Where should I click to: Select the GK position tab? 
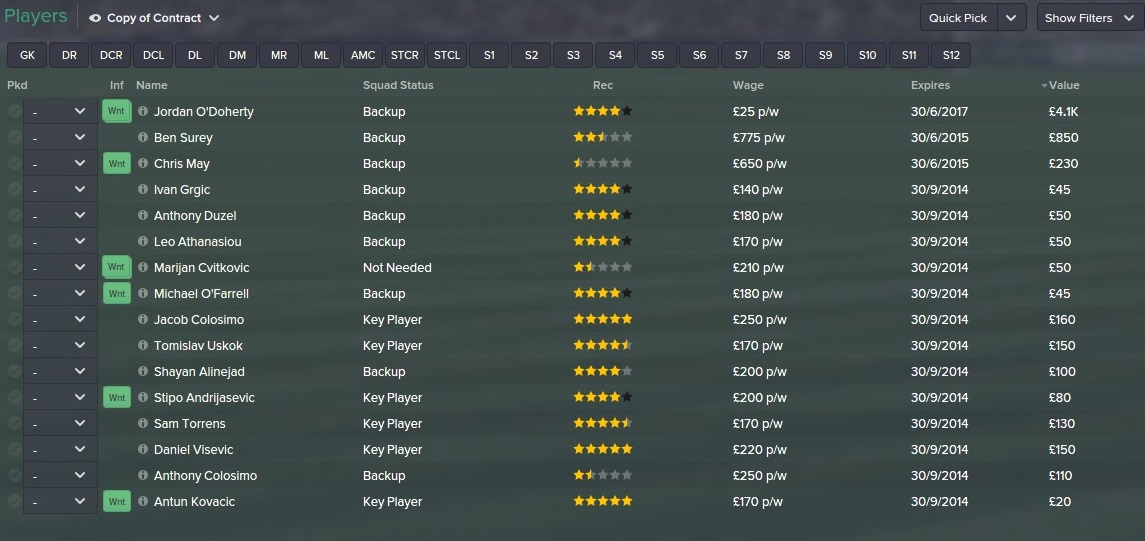(x=27, y=55)
